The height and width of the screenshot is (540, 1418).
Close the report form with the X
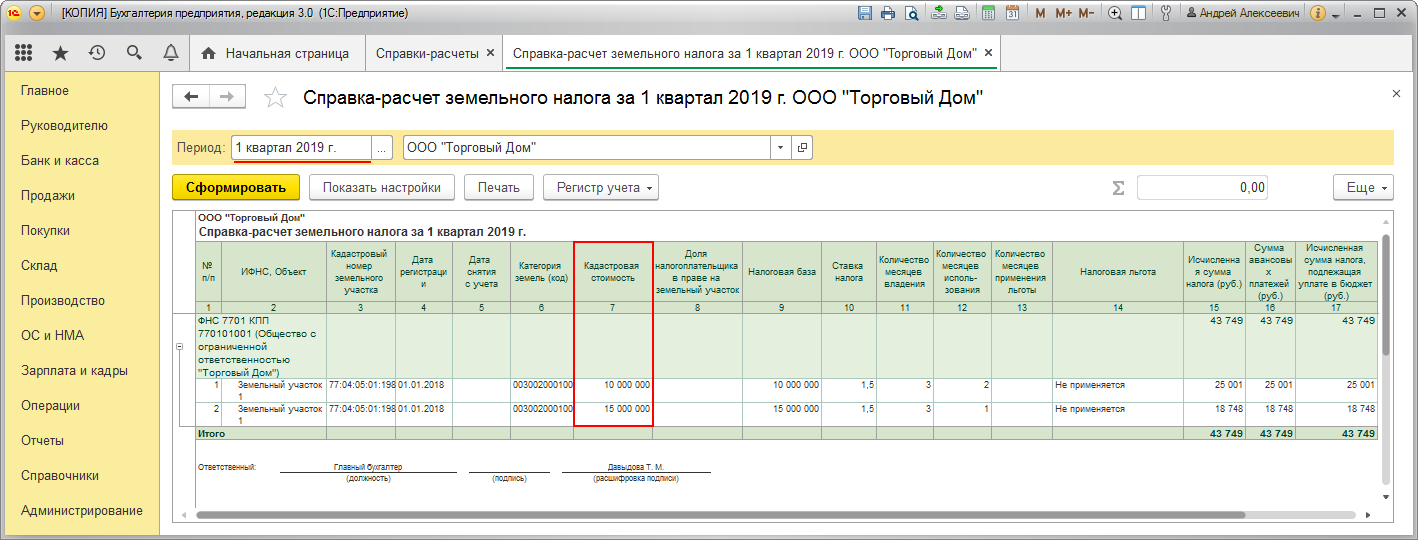tap(1396, 93)
